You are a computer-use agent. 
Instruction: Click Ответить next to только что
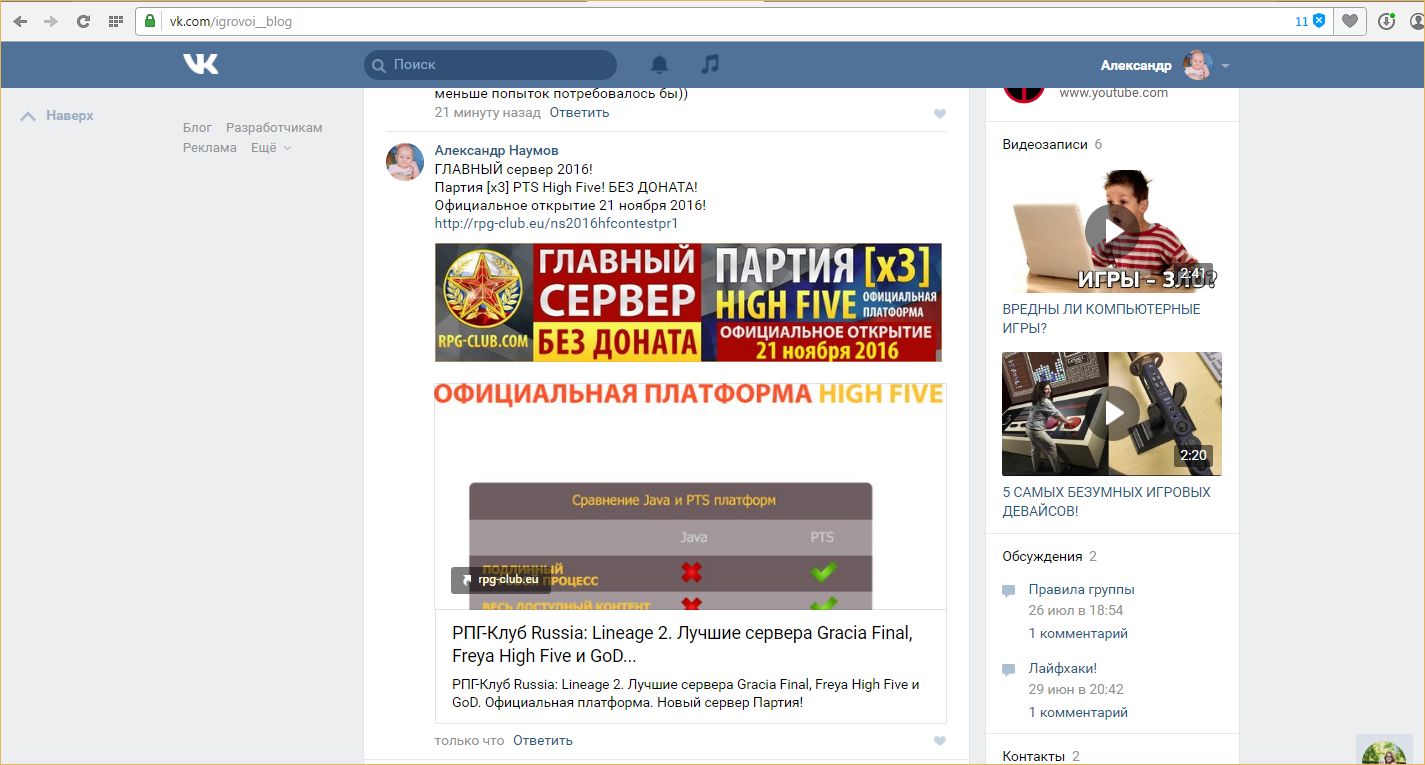[543, 741]
